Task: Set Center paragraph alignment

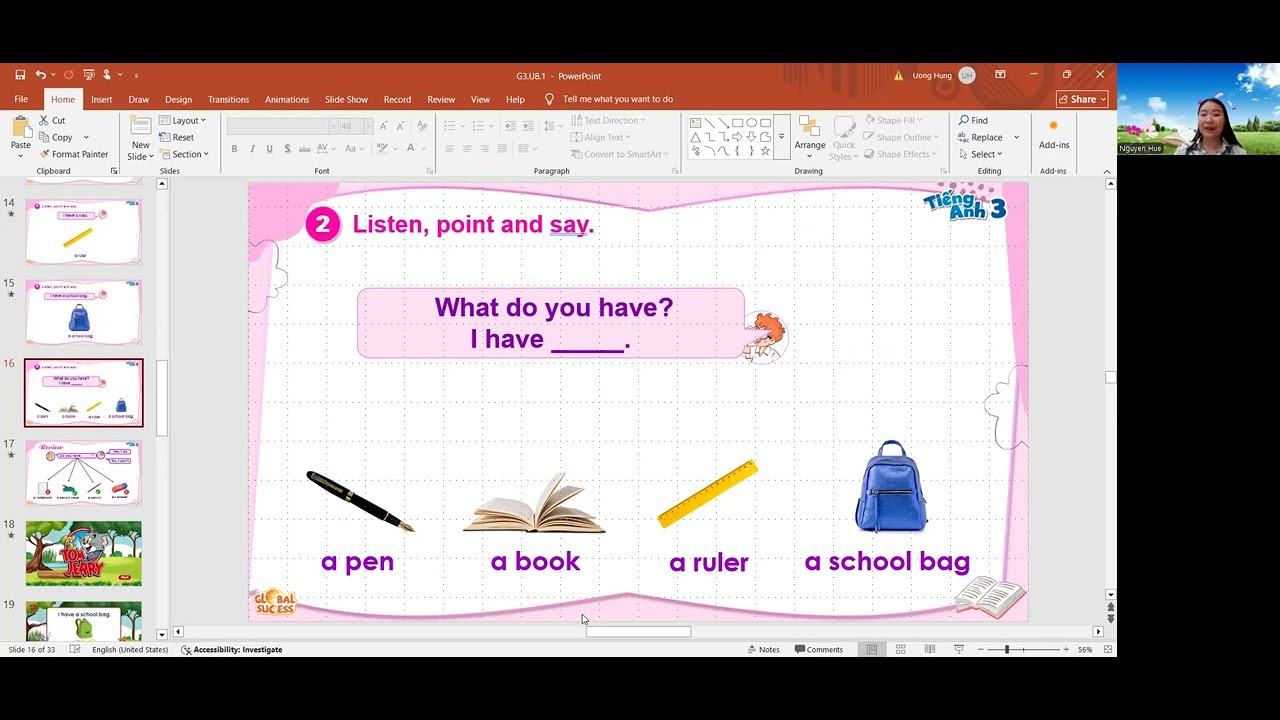Action: pyautogui.click(x=467, y=149)
